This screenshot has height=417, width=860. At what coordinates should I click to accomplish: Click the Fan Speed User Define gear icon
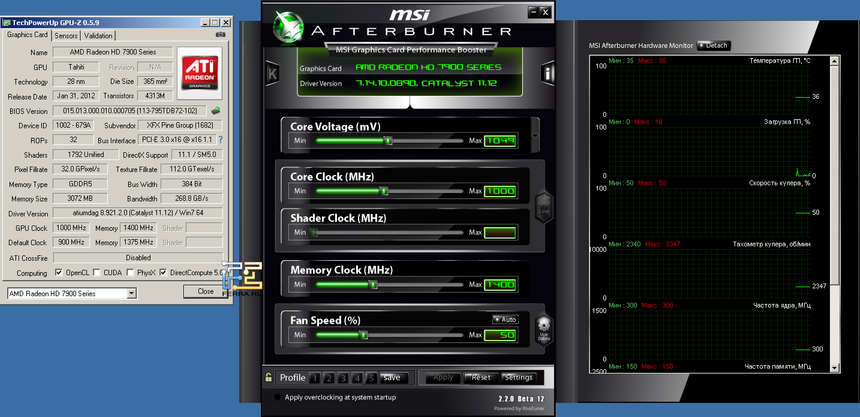(544, 330)
